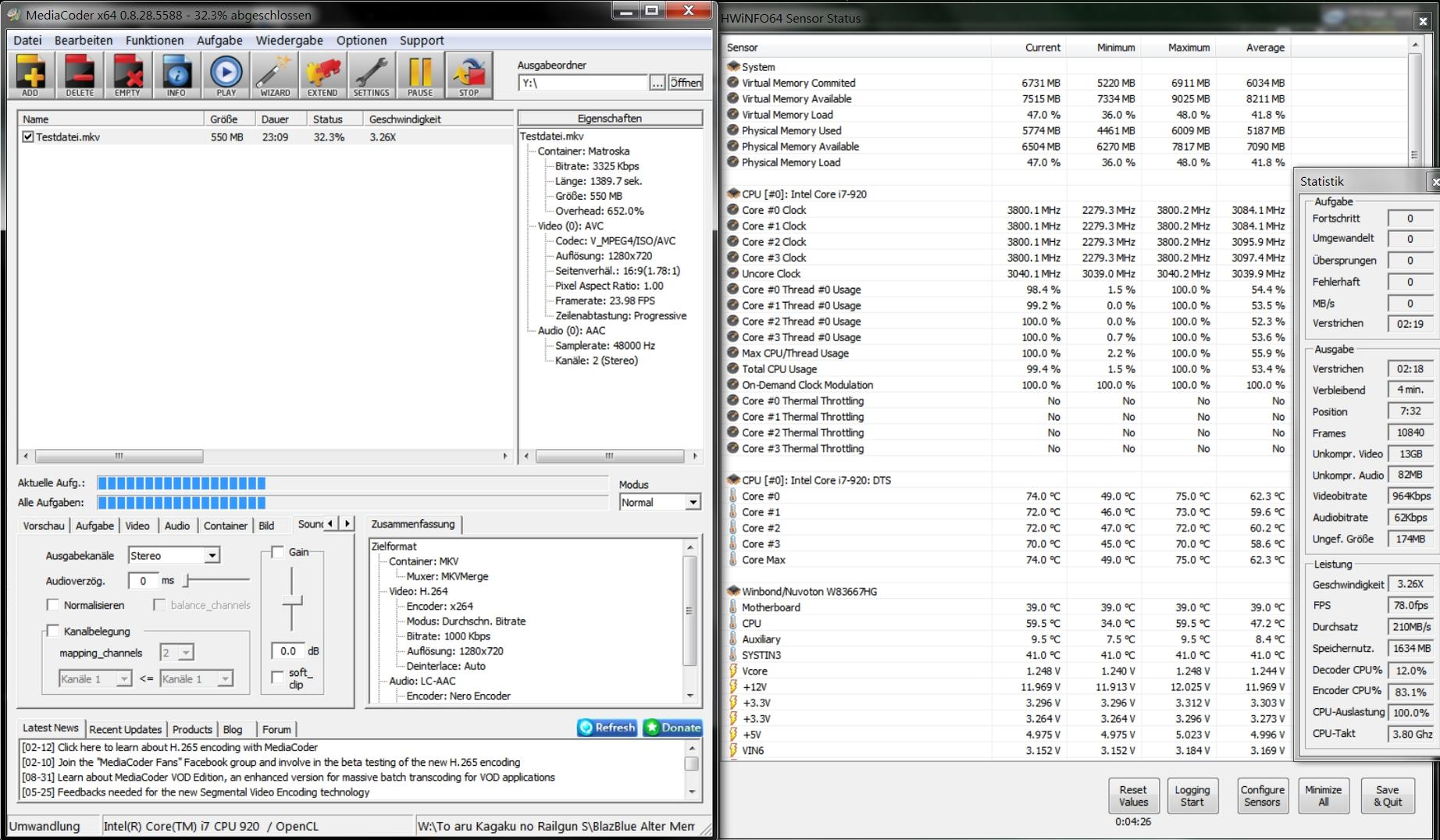Click the Winbond/Nuvoton W83667HG group icon
Screen dimensions: 1440x840
click(x=732, y=591)
